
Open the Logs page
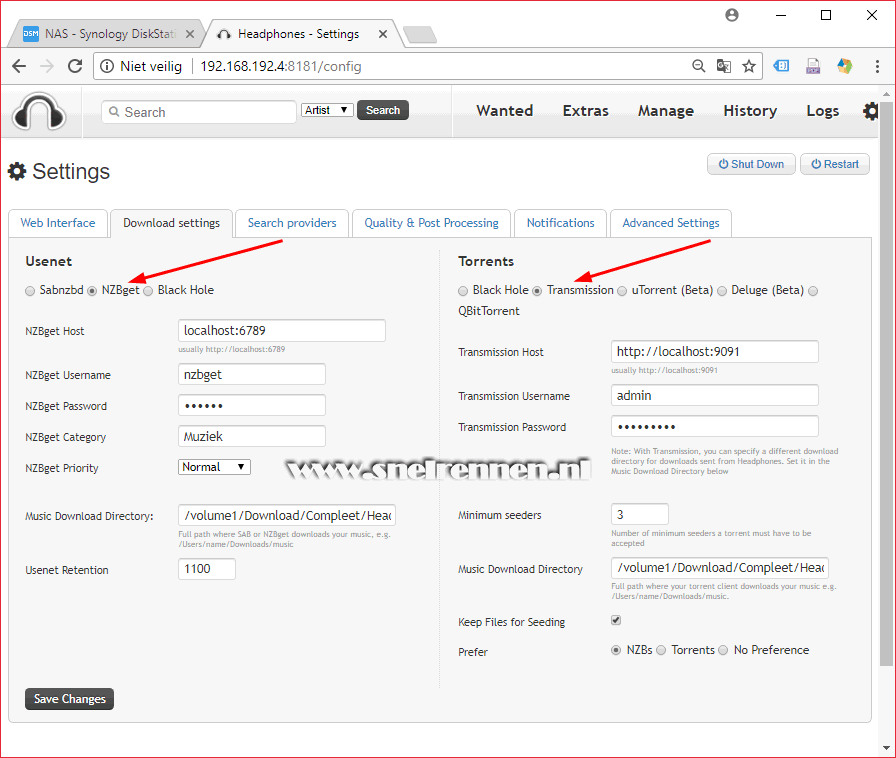coord(823,111)
